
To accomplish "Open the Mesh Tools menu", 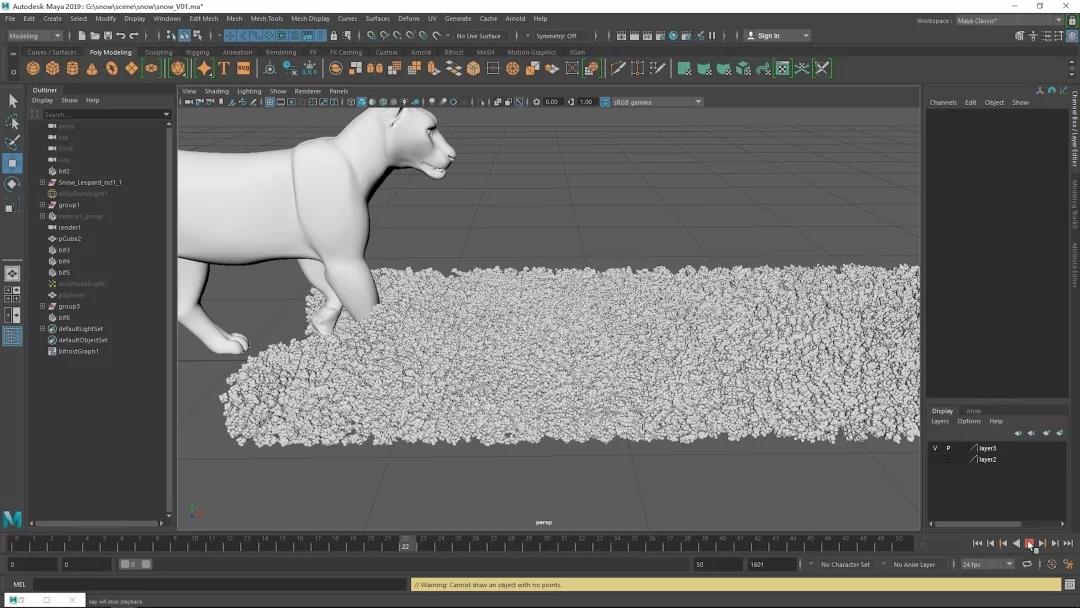I will coord(266,18).
